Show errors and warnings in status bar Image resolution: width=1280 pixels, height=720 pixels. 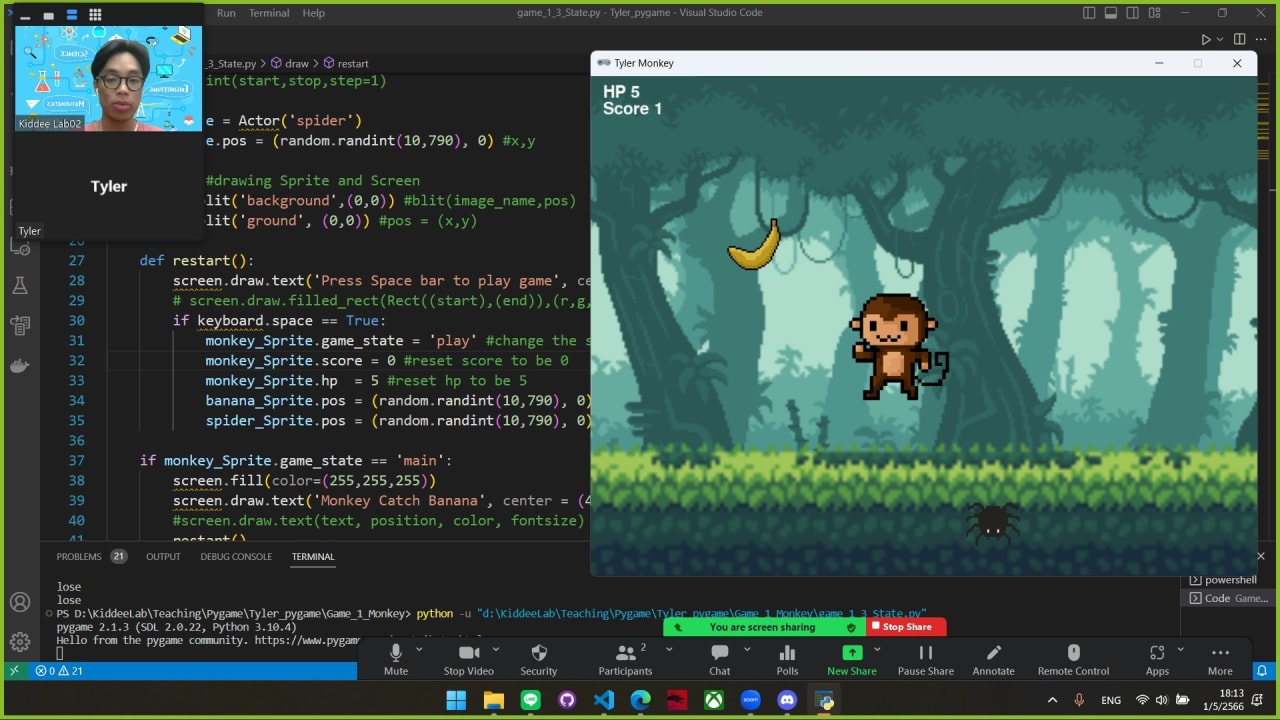tap(59, 671)
